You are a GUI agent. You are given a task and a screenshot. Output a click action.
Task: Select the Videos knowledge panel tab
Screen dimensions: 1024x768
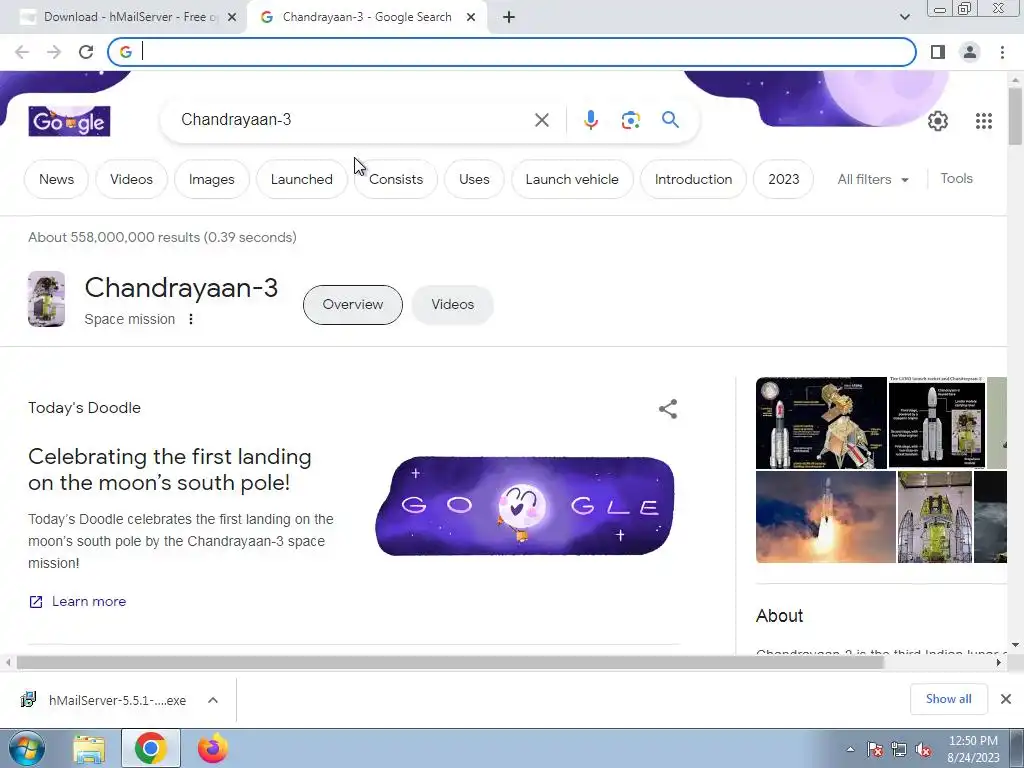(x=453, y=304)
